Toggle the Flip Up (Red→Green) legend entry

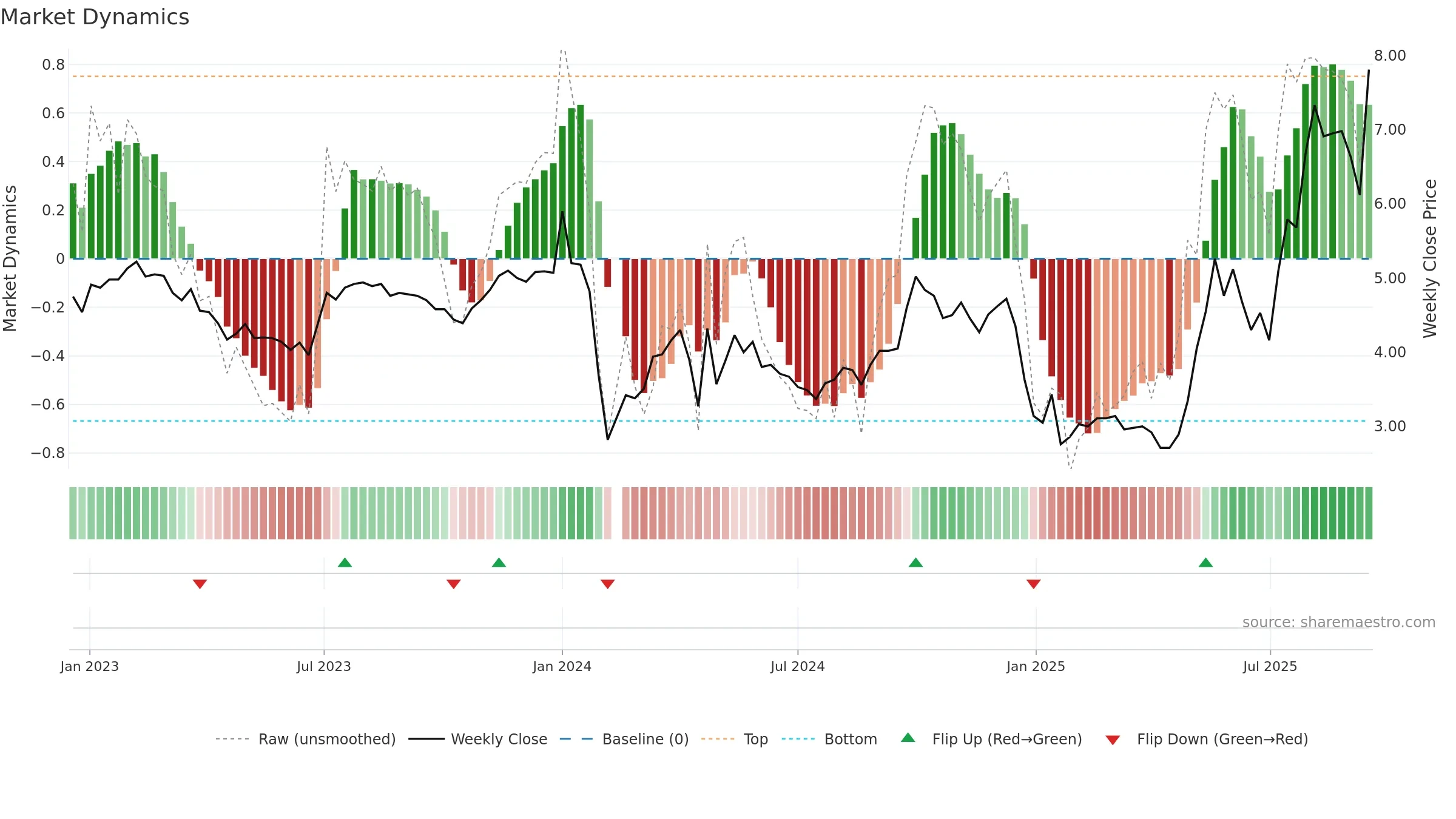pyautogui.click(x=991, y=739)
